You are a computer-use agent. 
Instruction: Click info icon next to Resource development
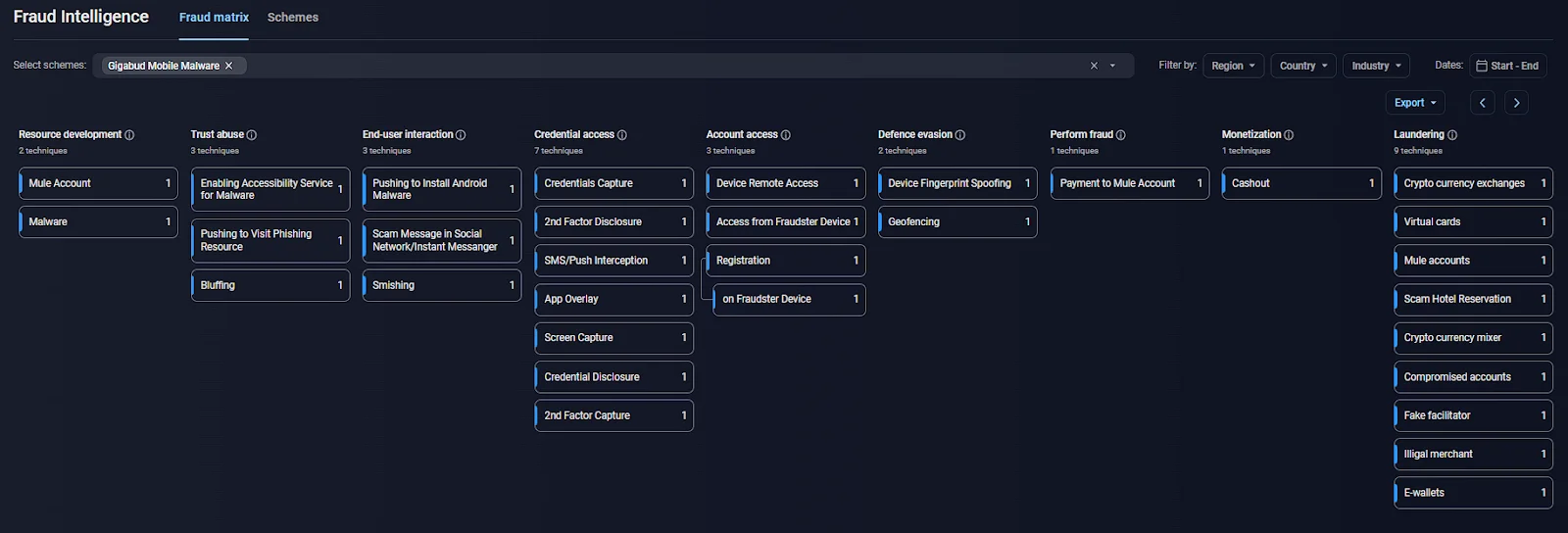click(129, 135)
